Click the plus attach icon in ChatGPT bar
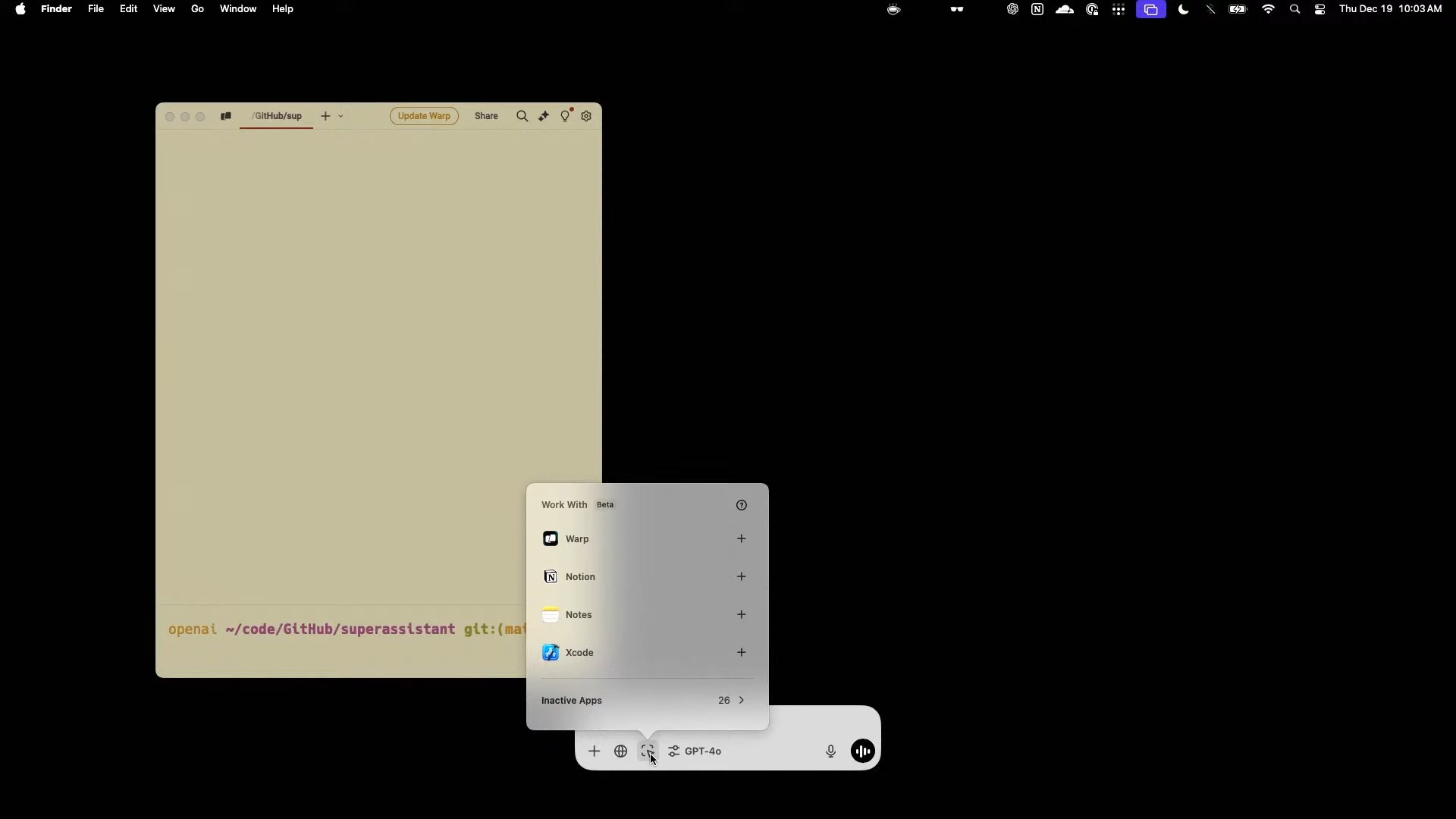 click(x=594, y=751)
